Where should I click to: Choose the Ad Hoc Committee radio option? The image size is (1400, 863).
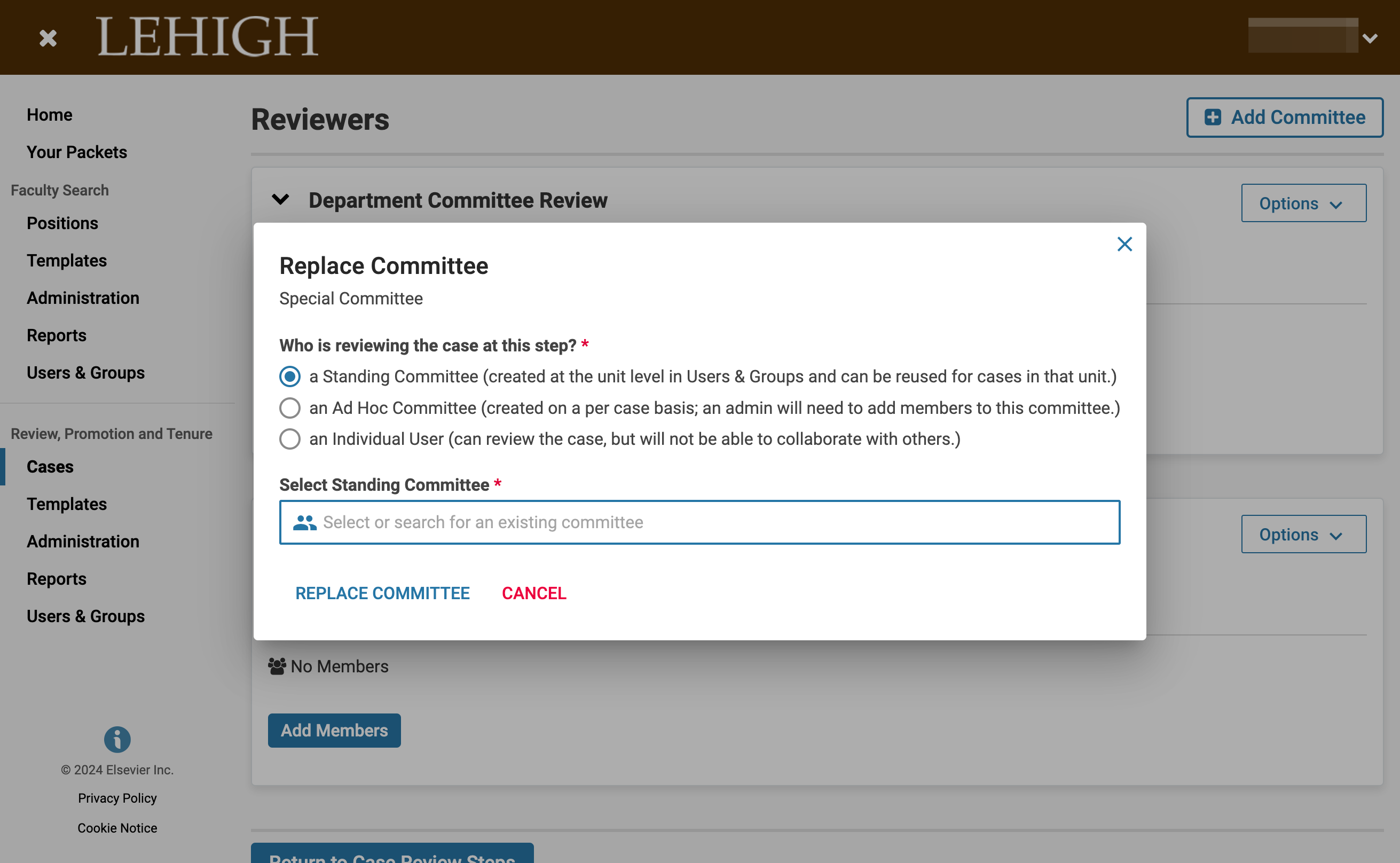pyautogui.click(x=290, y=408)
